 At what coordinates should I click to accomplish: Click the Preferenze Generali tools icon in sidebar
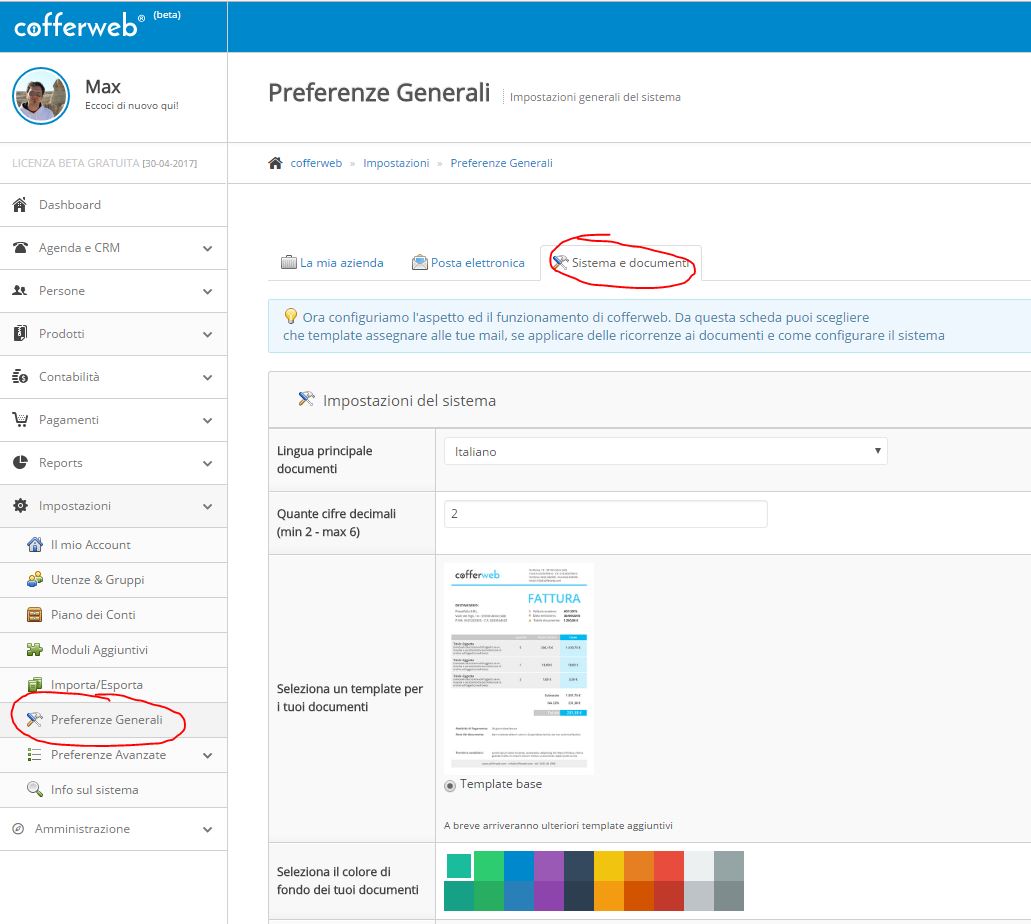click(34, 719)
